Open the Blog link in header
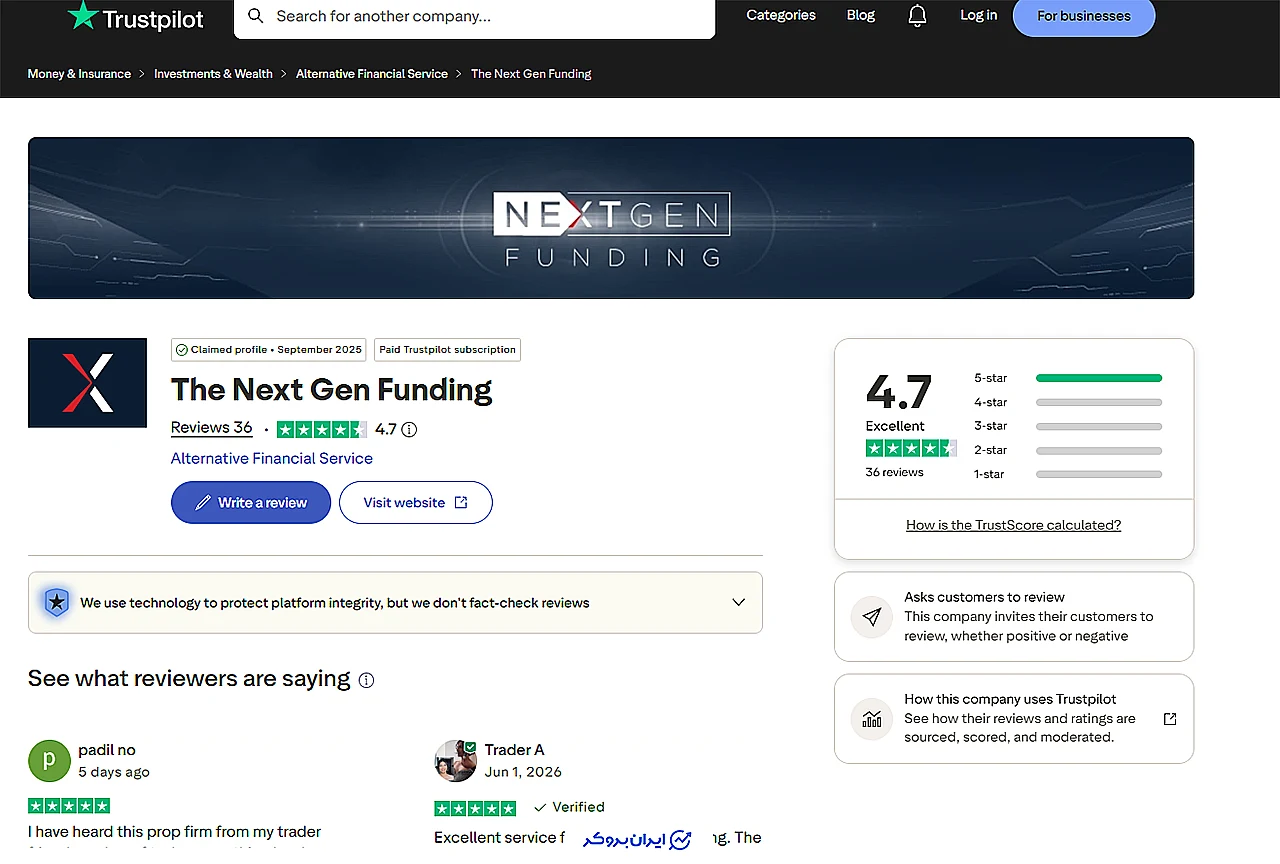This screenshot has width=1280, height=864. 860,15
